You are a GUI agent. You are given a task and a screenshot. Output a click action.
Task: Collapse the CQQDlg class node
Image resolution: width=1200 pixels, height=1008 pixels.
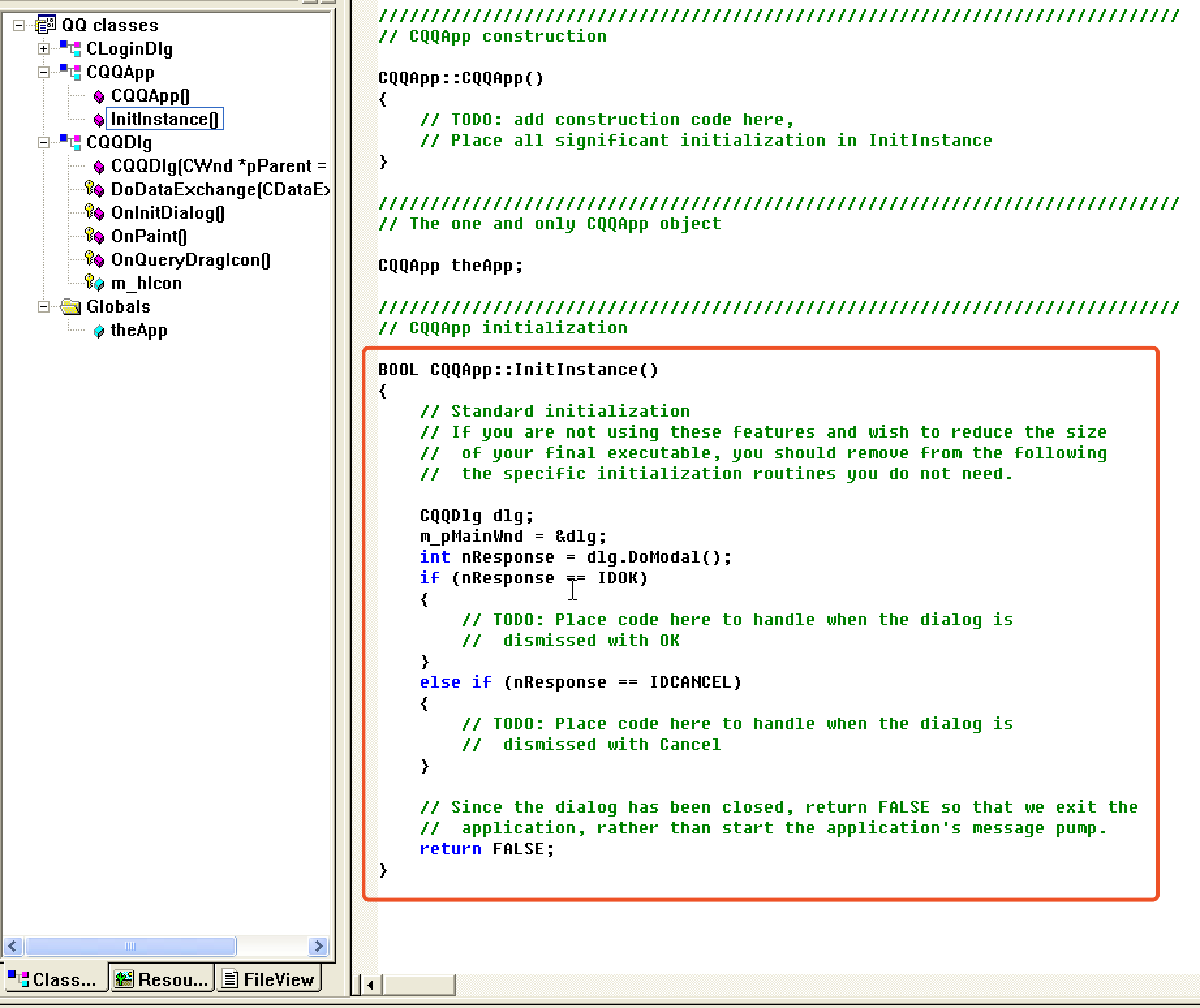[x=44, y=143]
